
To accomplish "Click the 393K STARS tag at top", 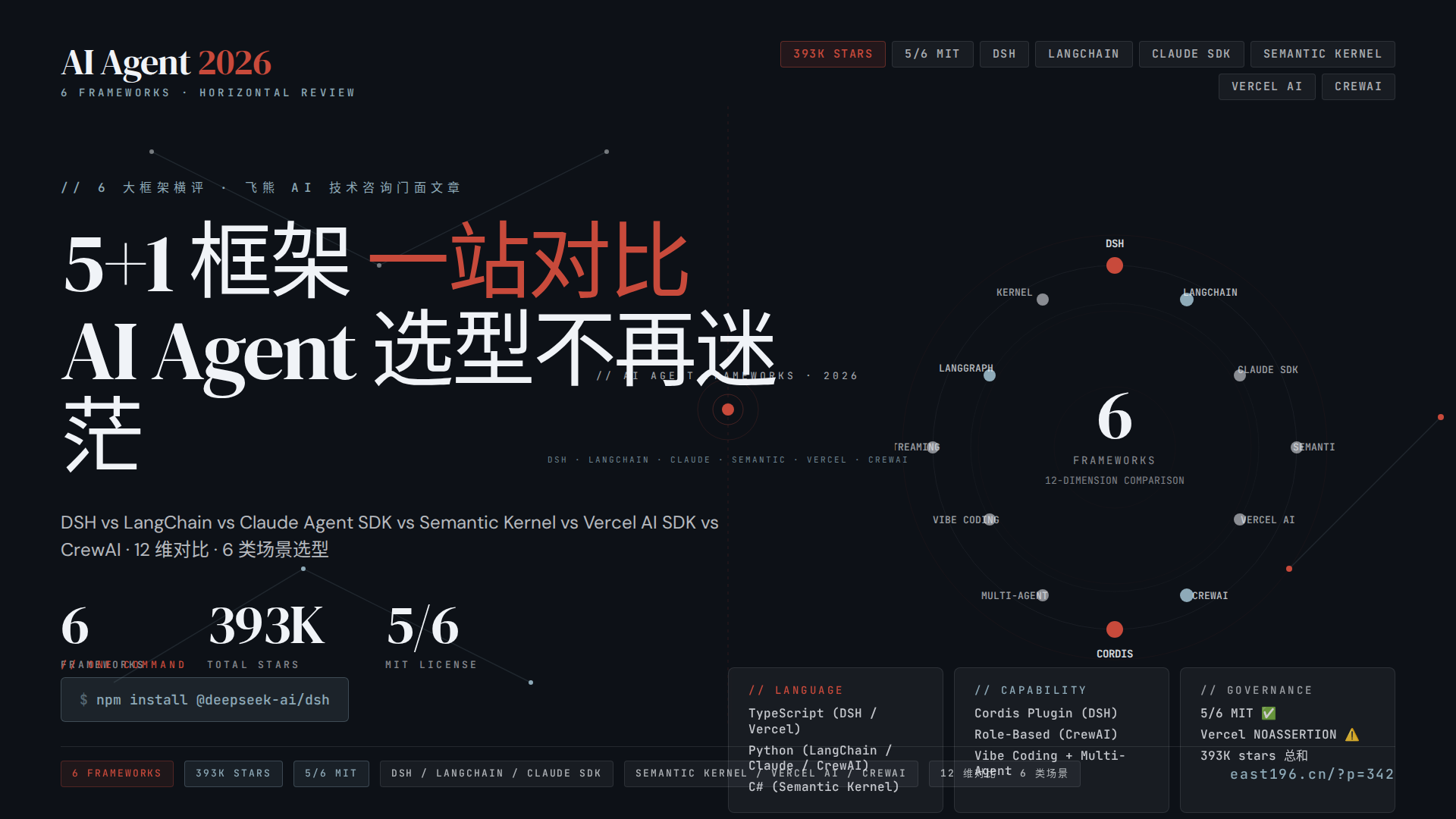I will pyautogui.click(x=833, y=54).
